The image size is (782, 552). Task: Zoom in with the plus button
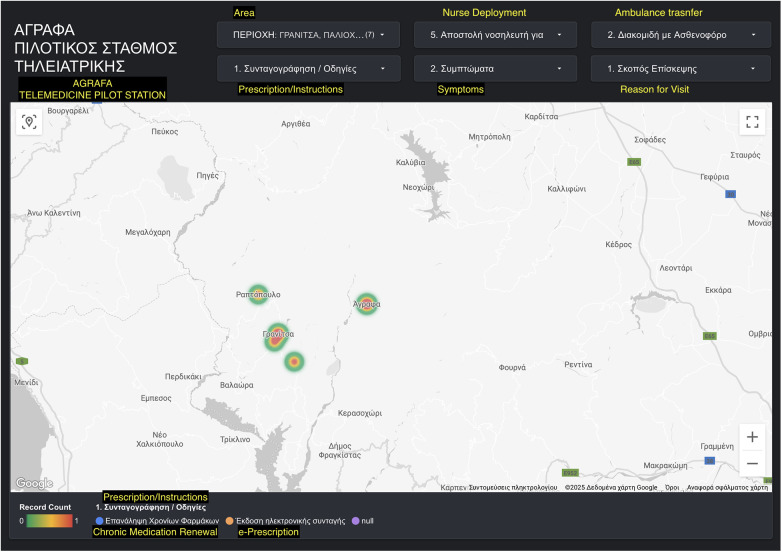[752, 437]
